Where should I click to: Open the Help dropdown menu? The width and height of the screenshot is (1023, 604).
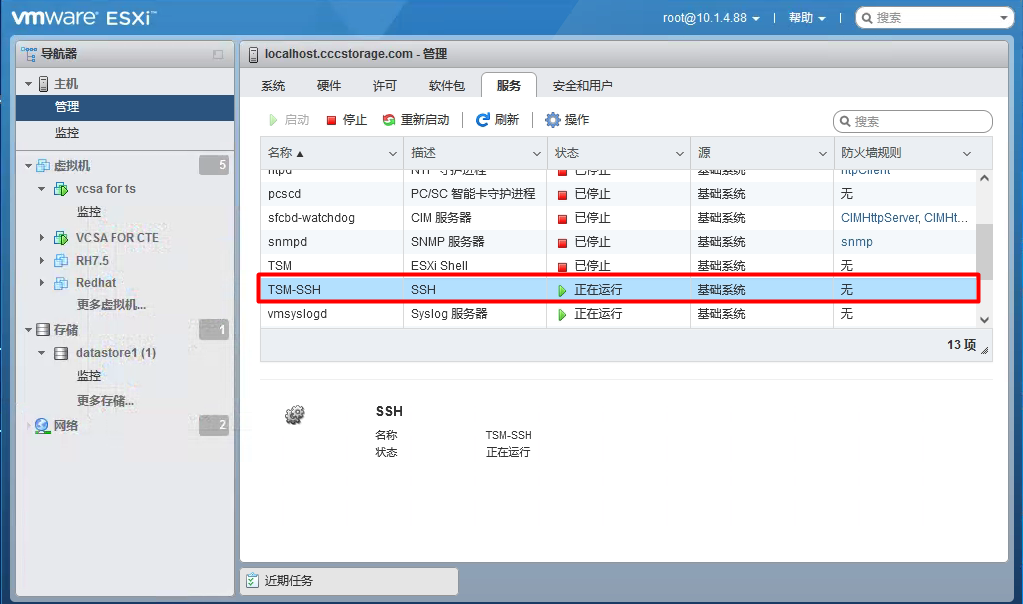pos(807,18)
